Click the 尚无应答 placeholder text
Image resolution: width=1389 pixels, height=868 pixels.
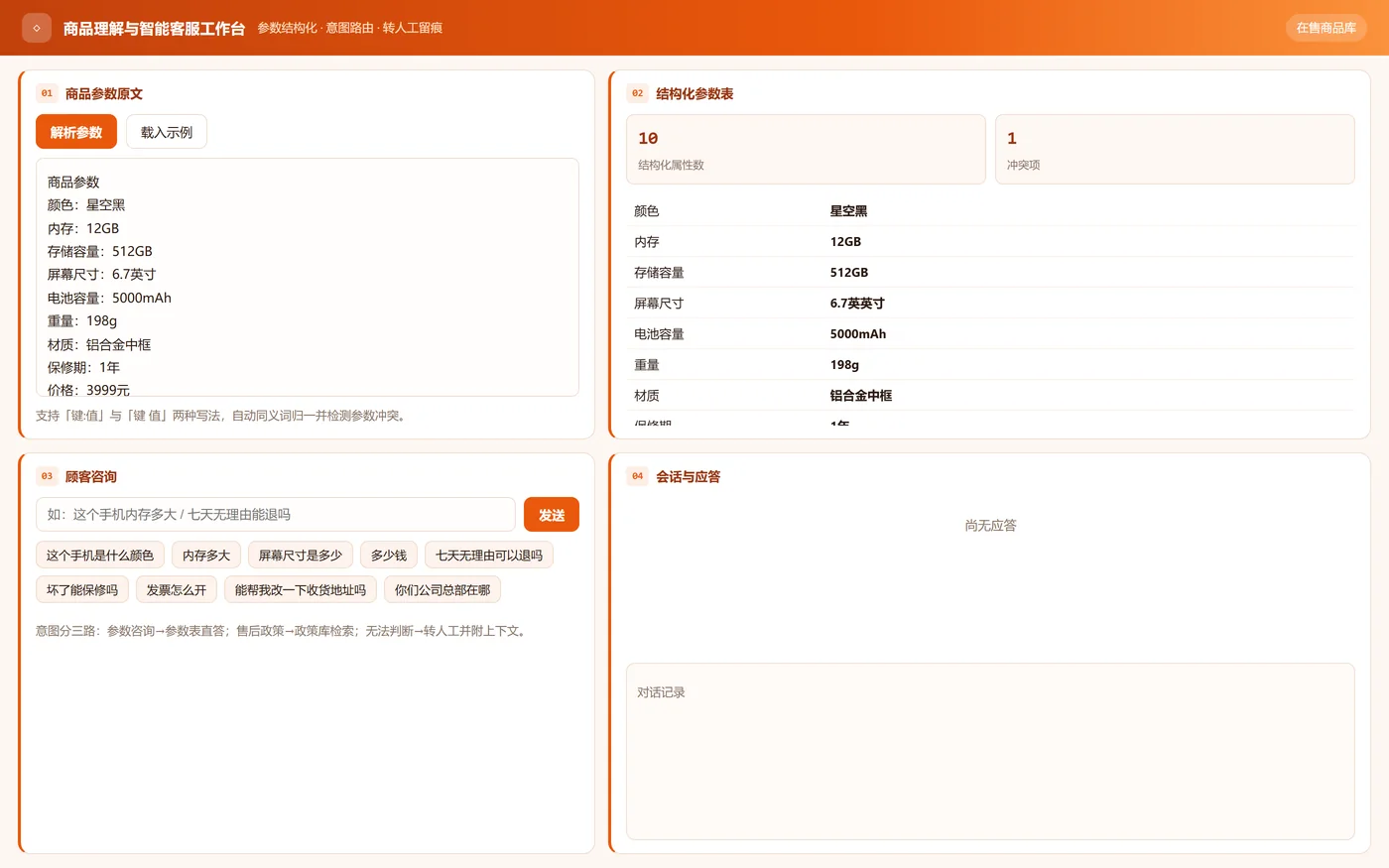click(x=990, y=526)
